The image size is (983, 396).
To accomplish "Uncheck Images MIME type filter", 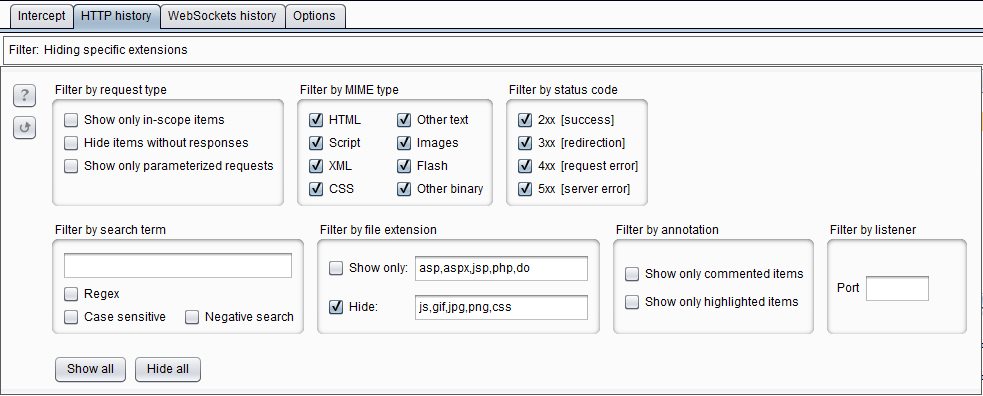I will (x=404, y=143).
